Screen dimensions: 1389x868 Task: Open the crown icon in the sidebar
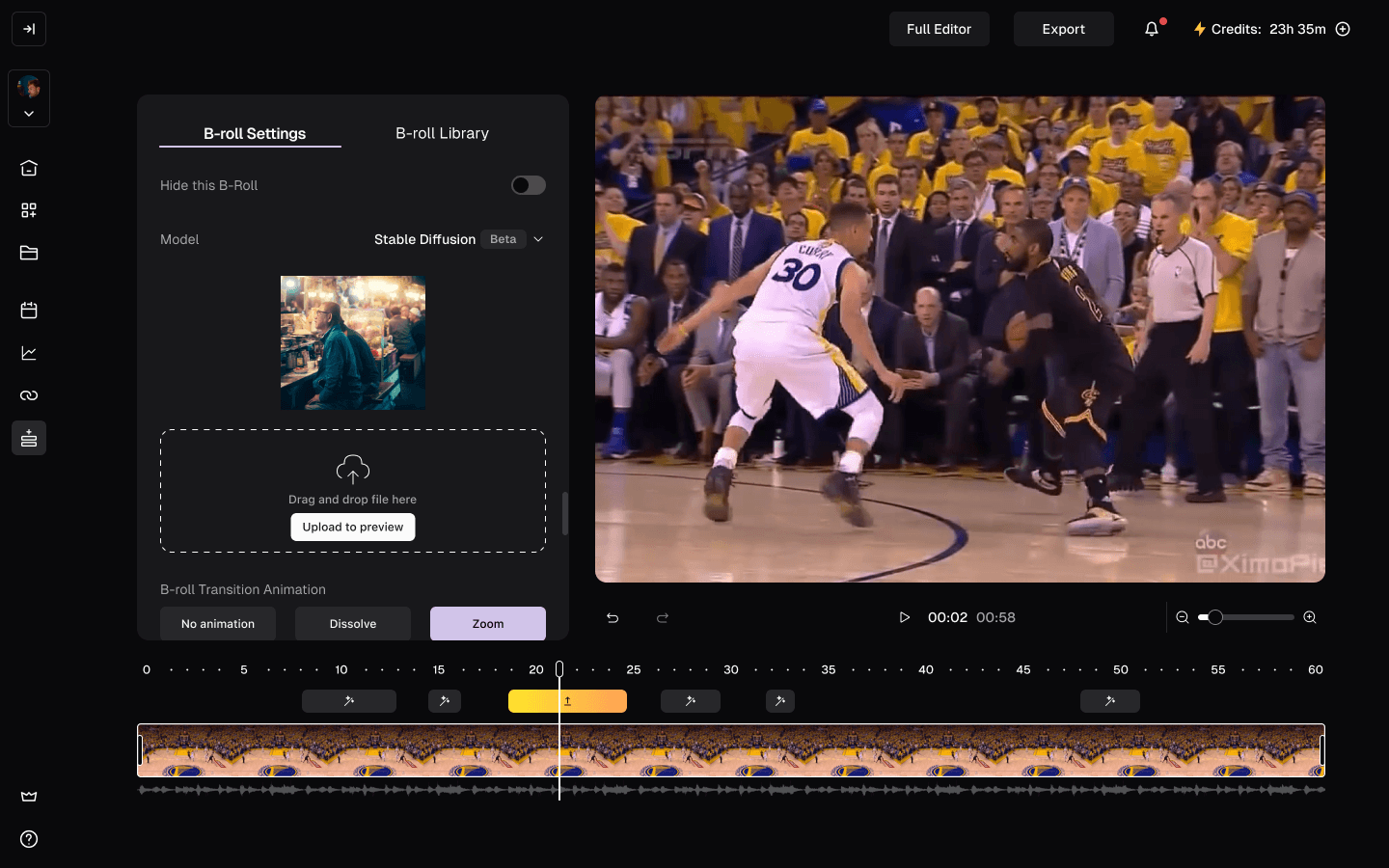(29, 797)
